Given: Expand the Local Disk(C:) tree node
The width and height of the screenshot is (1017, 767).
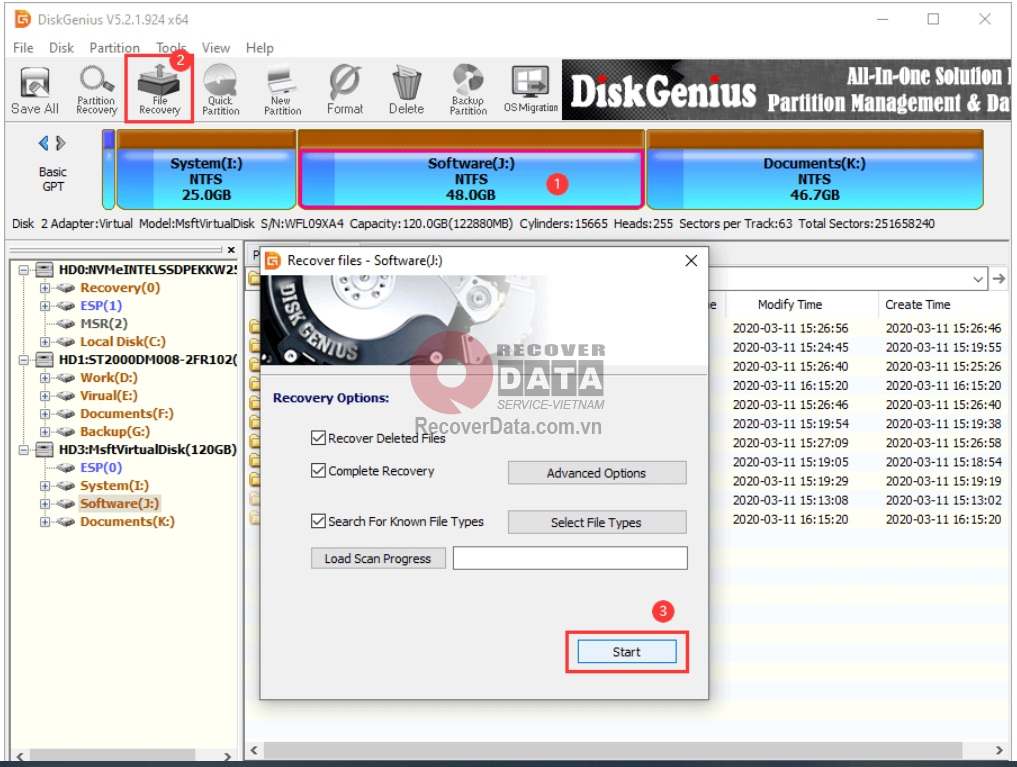Looking at the screenshot, I should pos(45,342).
